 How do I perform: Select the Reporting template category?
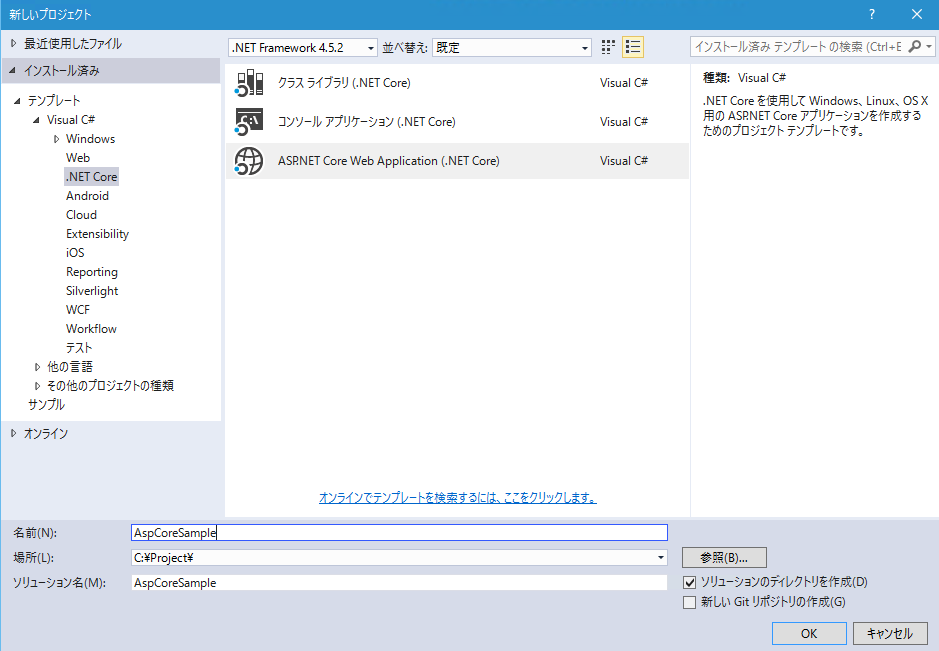(x=92, y=272)
